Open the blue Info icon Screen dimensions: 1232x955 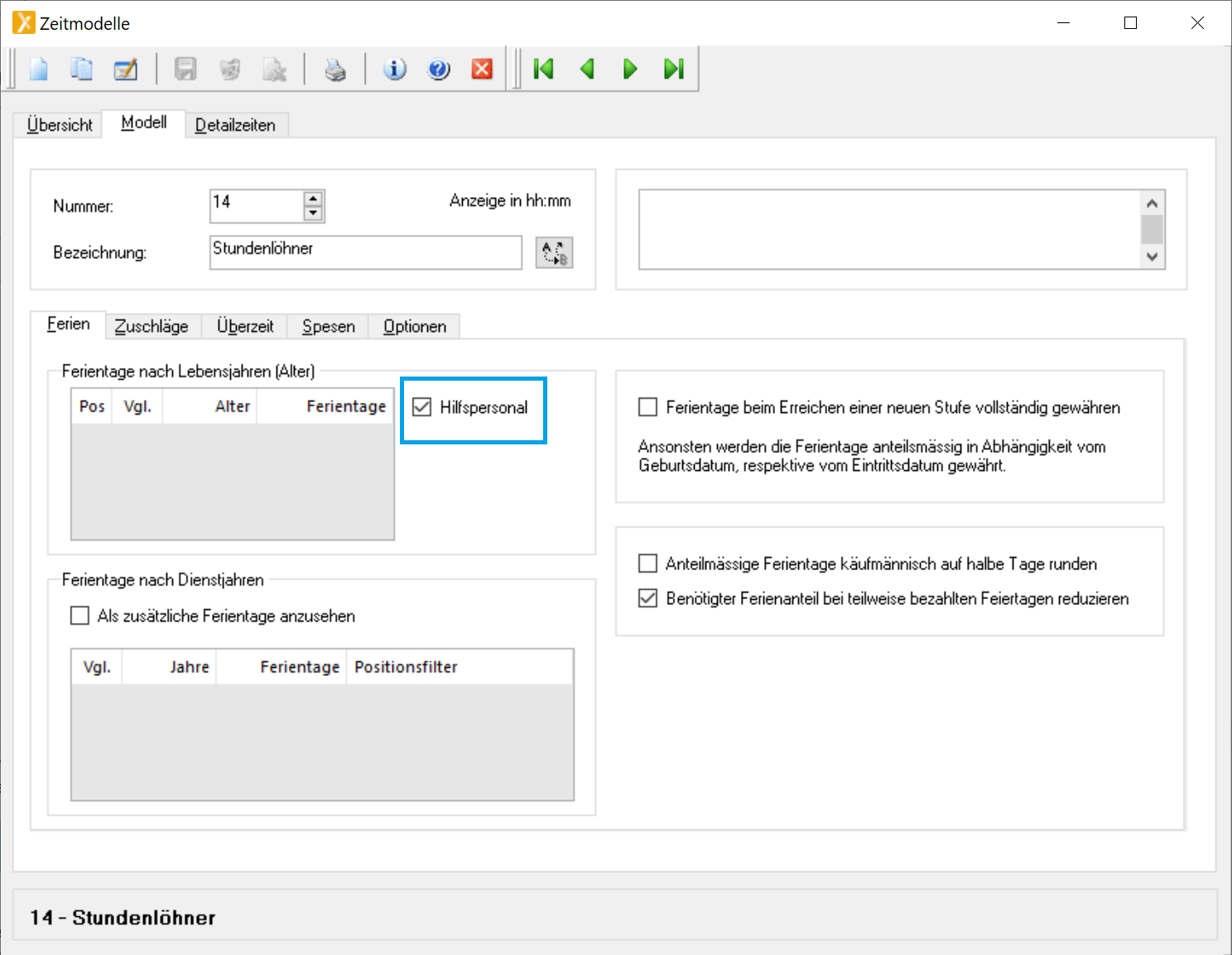pos(395,70)
